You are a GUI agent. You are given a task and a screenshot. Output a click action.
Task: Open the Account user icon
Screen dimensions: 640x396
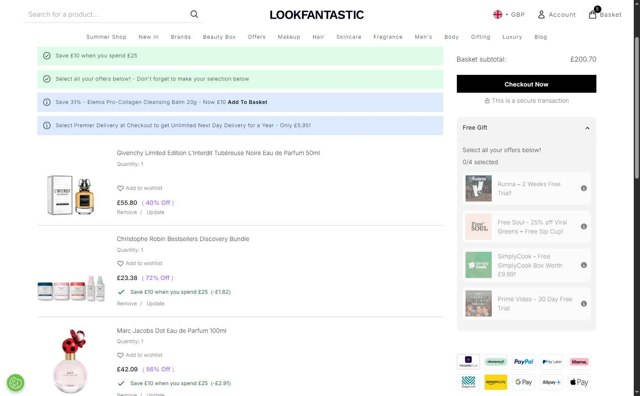coord(541,15)
